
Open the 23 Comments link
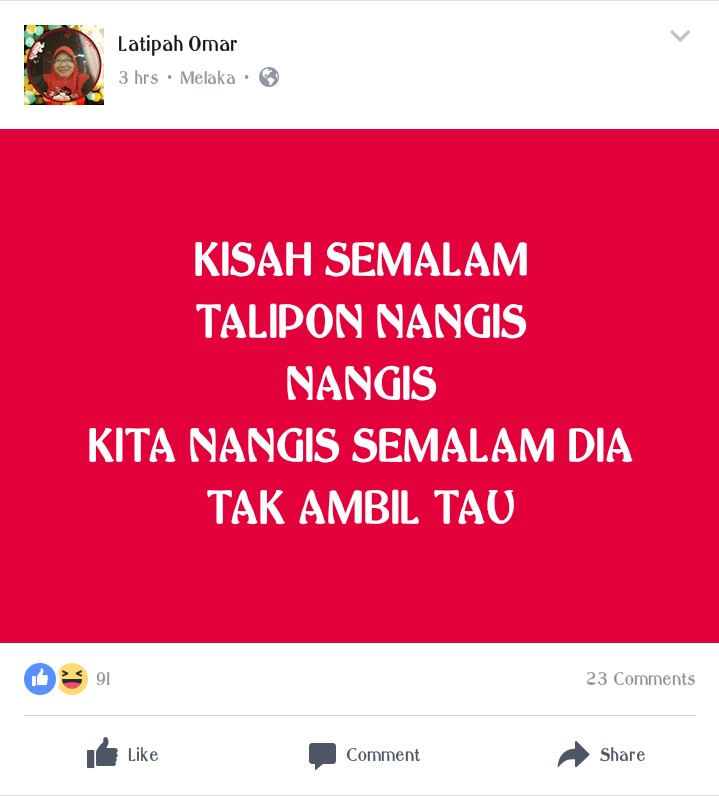pos(640,679)
